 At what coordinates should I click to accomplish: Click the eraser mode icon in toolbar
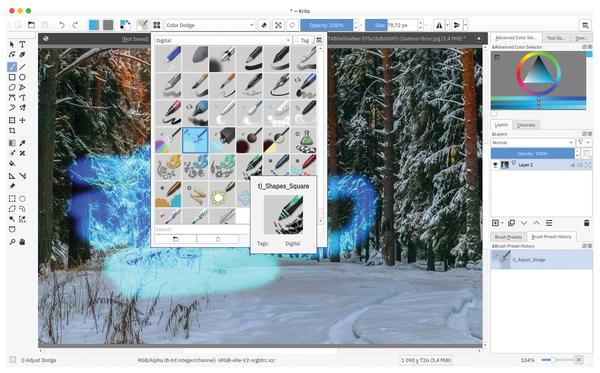pyautogui.click(x=264, y=25)
